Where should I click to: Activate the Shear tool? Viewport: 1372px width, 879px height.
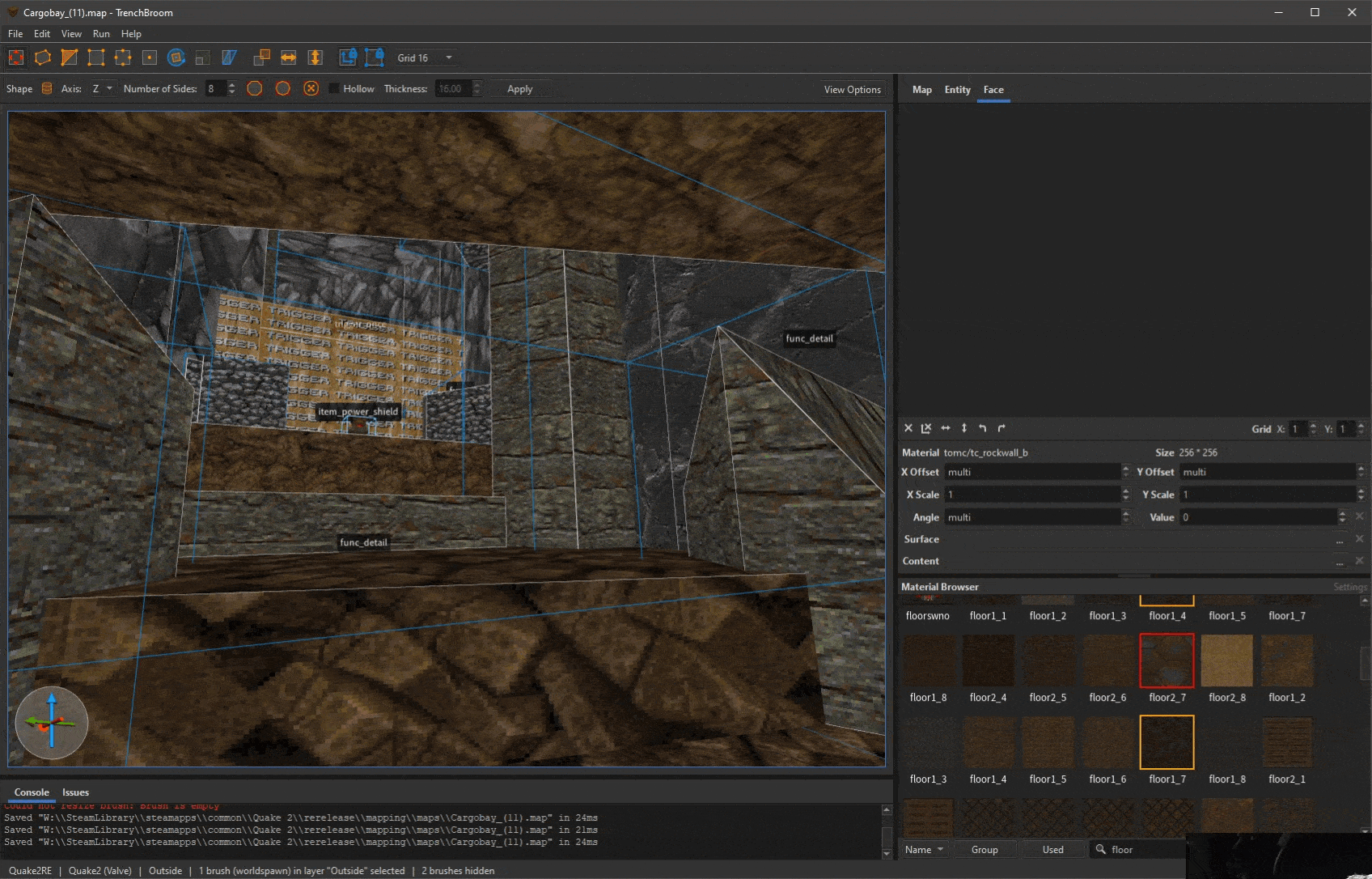click(230, 57)
